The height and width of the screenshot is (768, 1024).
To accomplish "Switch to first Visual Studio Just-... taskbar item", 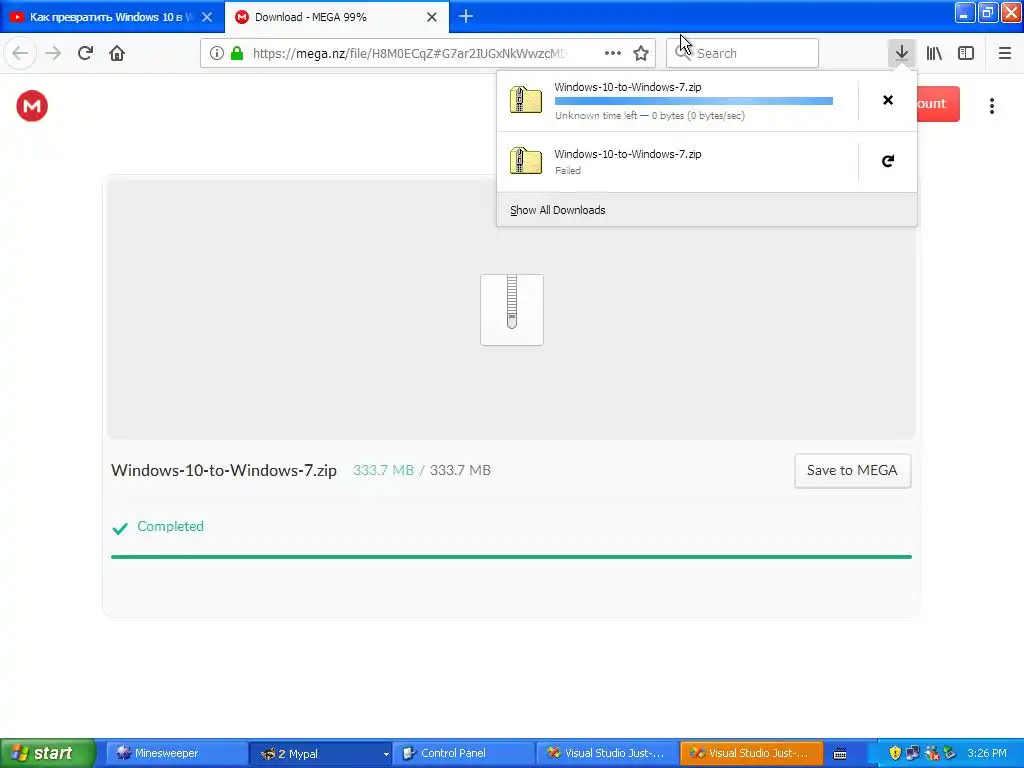I will point(607,753).
